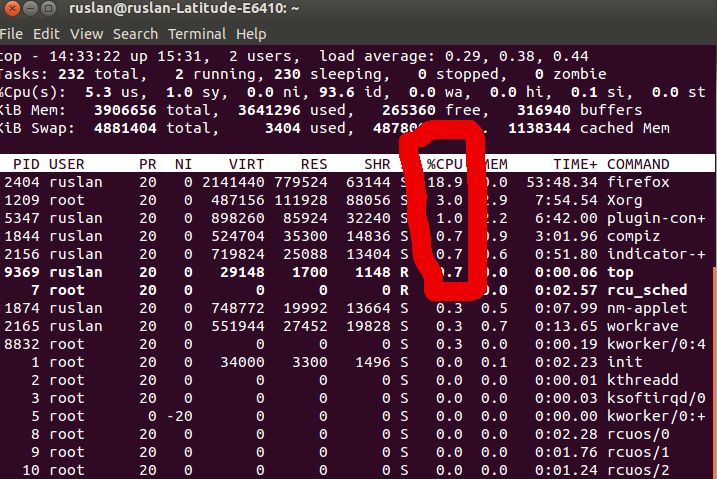Select the rcu_sched command name
Image resolution: width=717 pixels, height=479 pixels.
(x=647, y=290)
